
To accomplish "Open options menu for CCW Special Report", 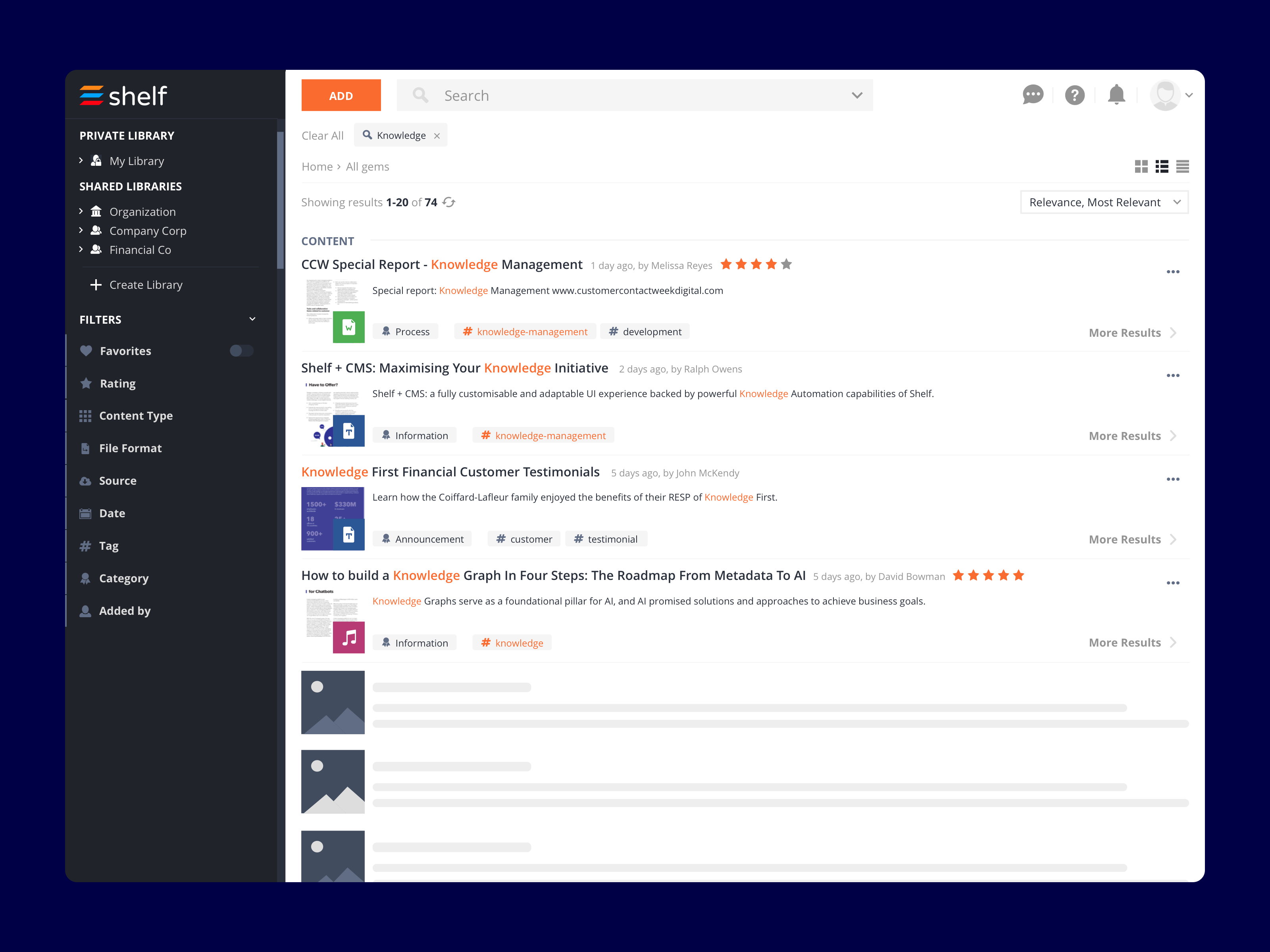I will tap(1172, 272).
